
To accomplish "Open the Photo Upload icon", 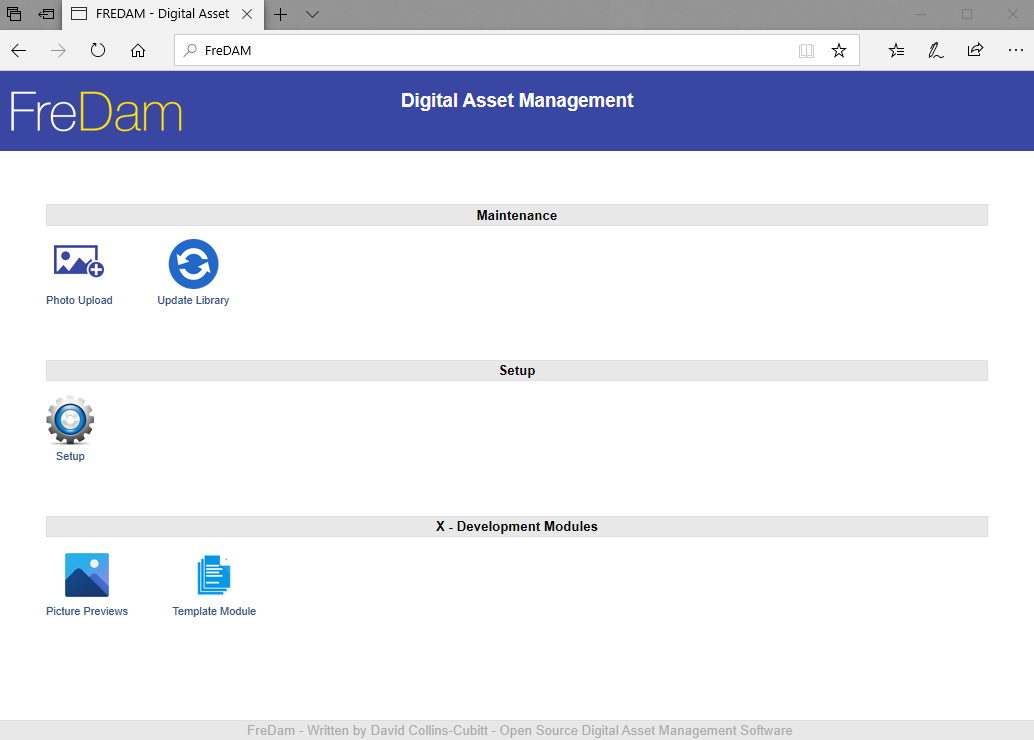I will (x=78, y=261).
